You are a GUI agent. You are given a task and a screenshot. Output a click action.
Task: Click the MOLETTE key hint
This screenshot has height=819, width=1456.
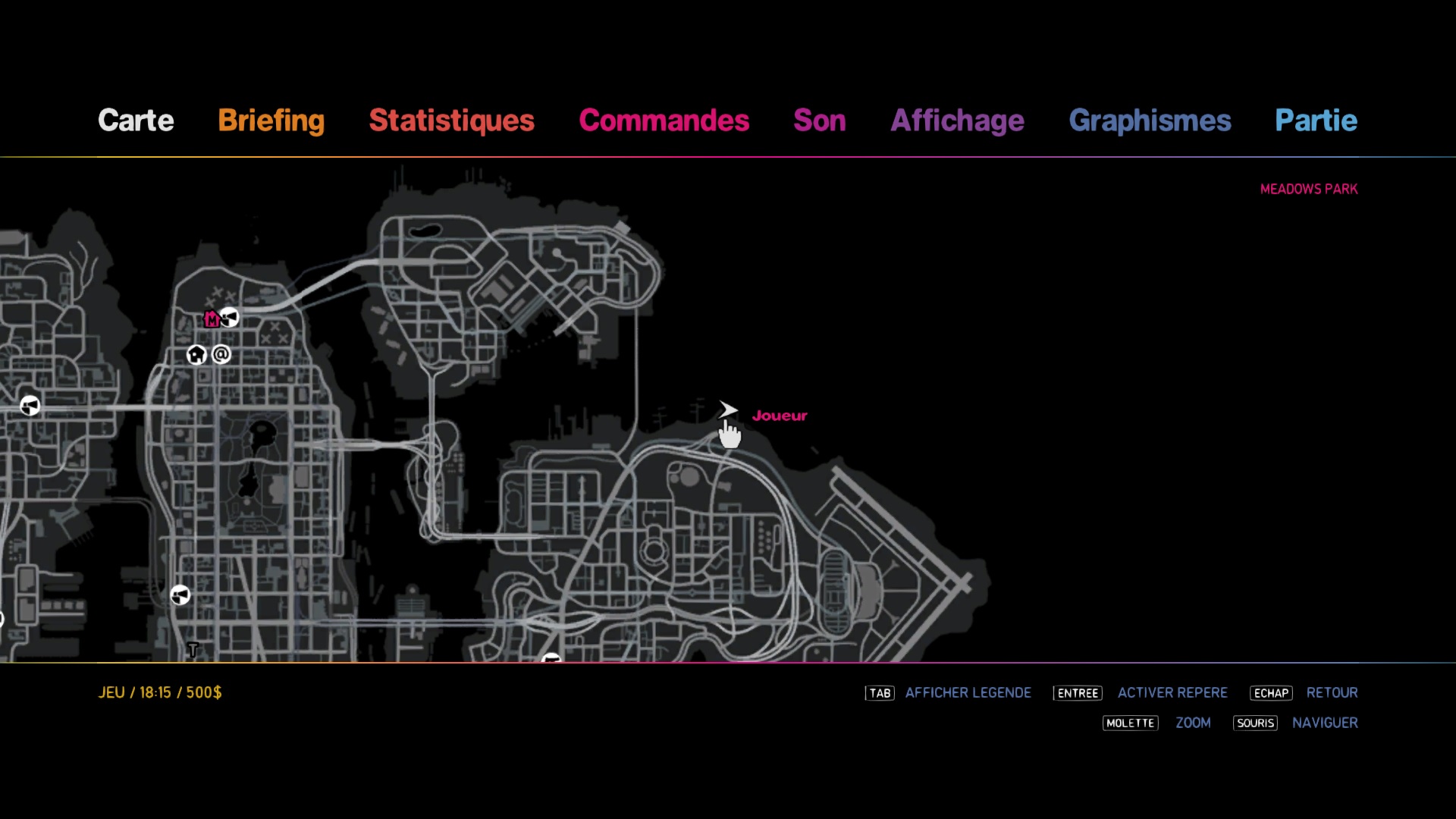point(1130,723)
